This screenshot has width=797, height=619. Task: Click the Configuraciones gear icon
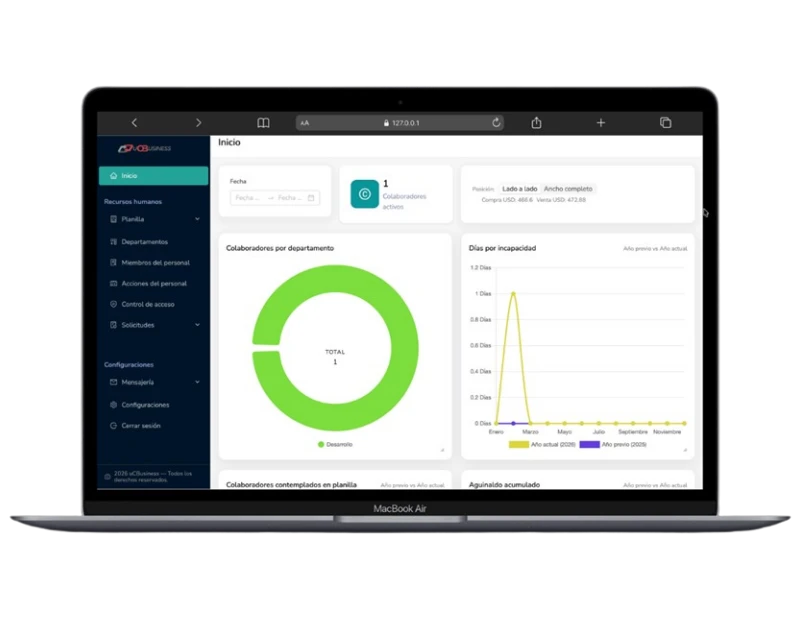[x=113, y=405]
